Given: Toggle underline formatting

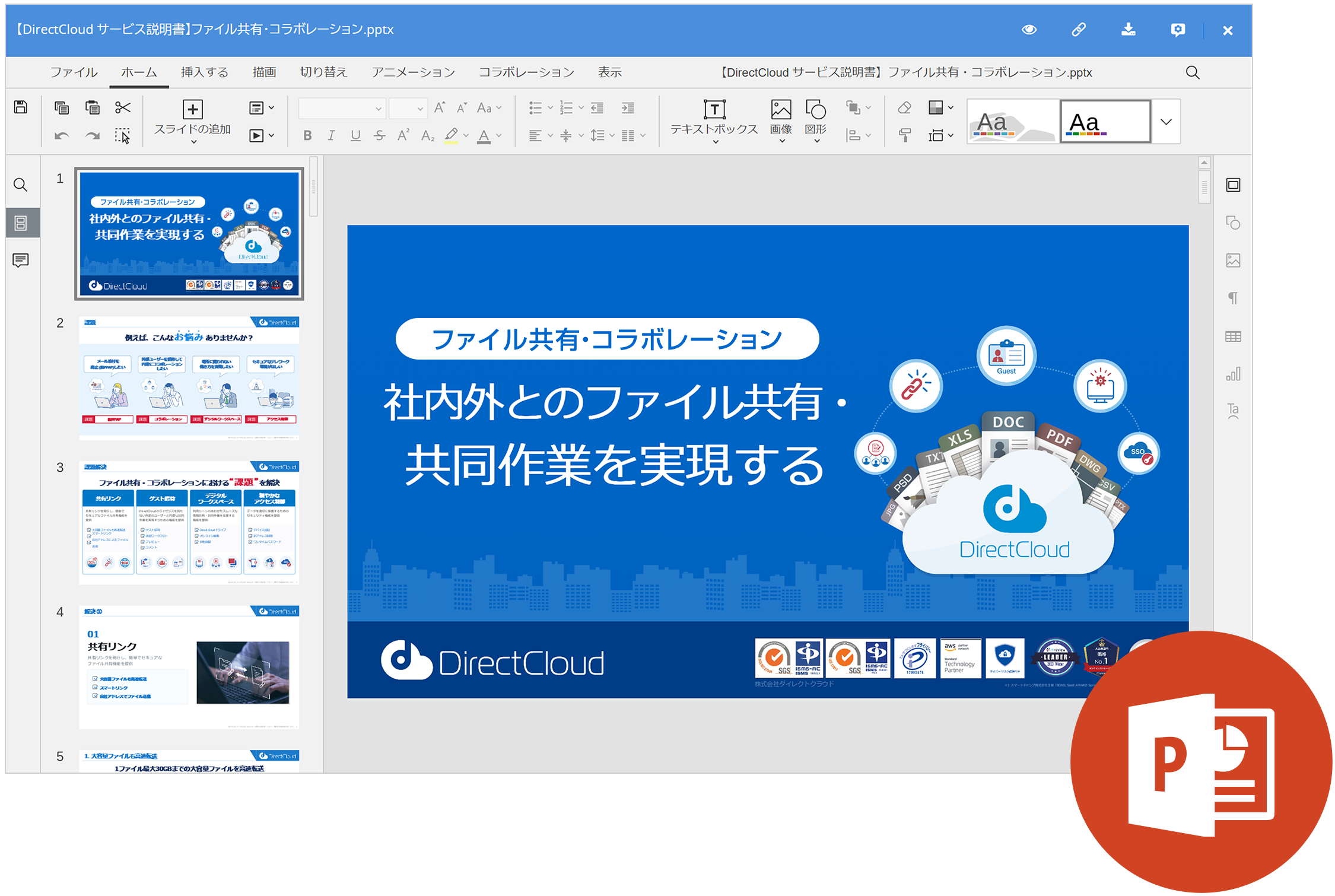Looking at the screenshot, I should pyautogui.click(x=355, y=136).
